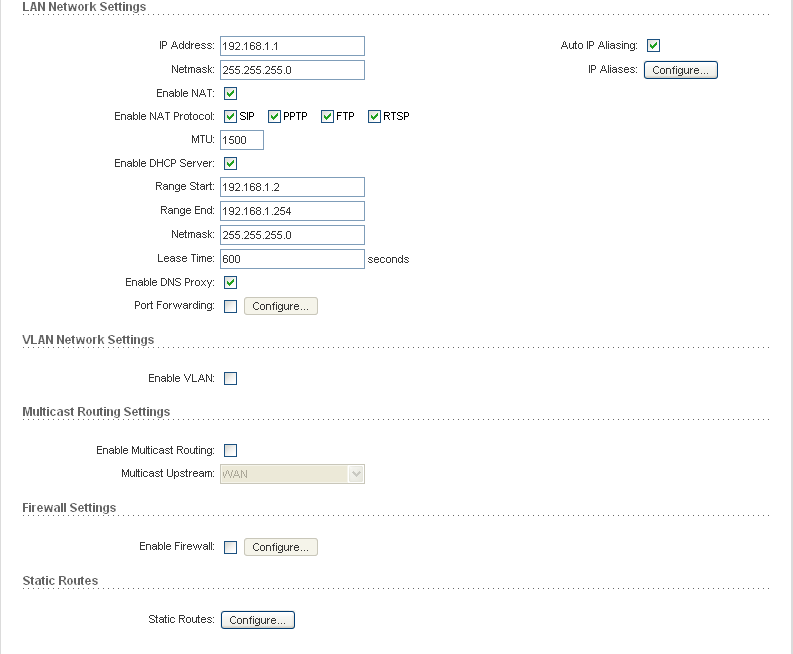Toggle the PPTP NAT protocol checkbox
Viewport: 793px width, 654px height.
tap(274, 117)
